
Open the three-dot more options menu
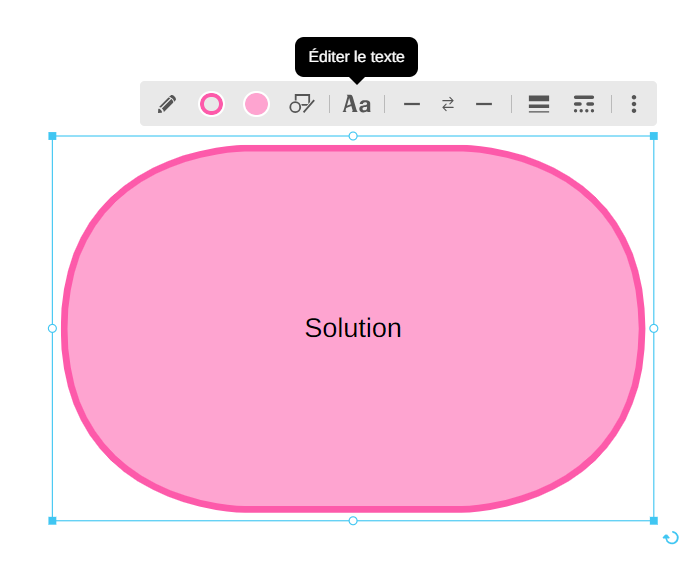click(633, 104)
